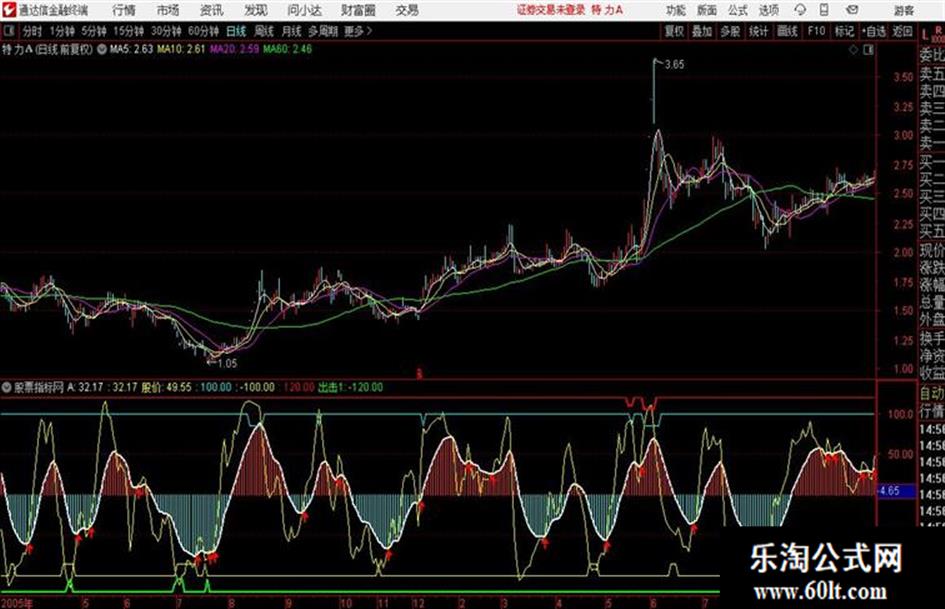The image size is (945, 609).
Task: Open the round settings icon beside 特力A title
Action: pos(101,49)
